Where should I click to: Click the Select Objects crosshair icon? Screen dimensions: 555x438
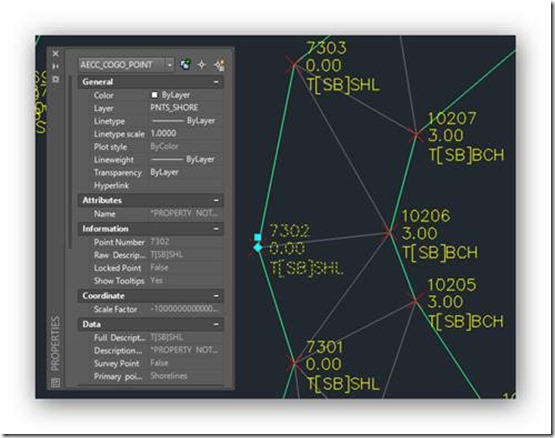201,65
